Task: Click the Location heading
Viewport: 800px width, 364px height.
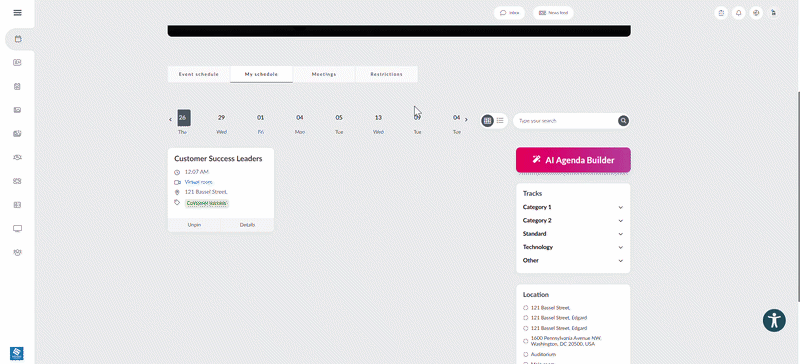Action: click(x=536, y=295)
